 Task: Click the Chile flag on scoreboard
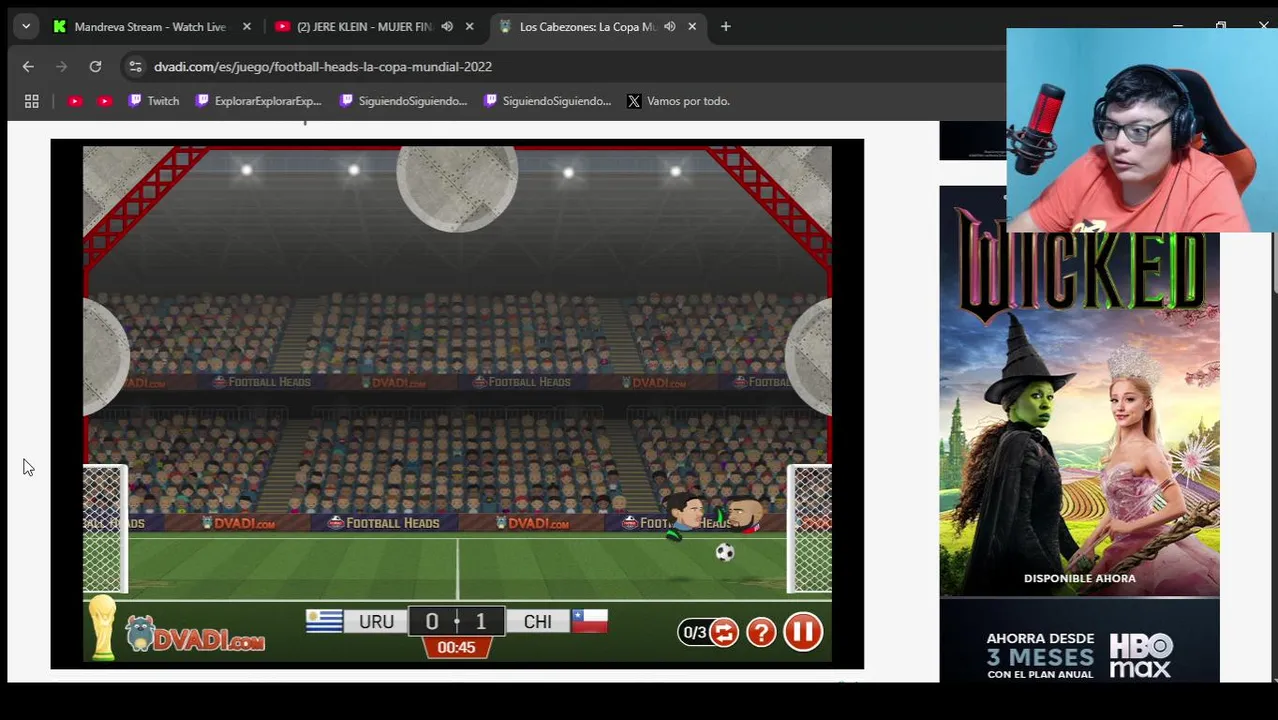(590, 621)
